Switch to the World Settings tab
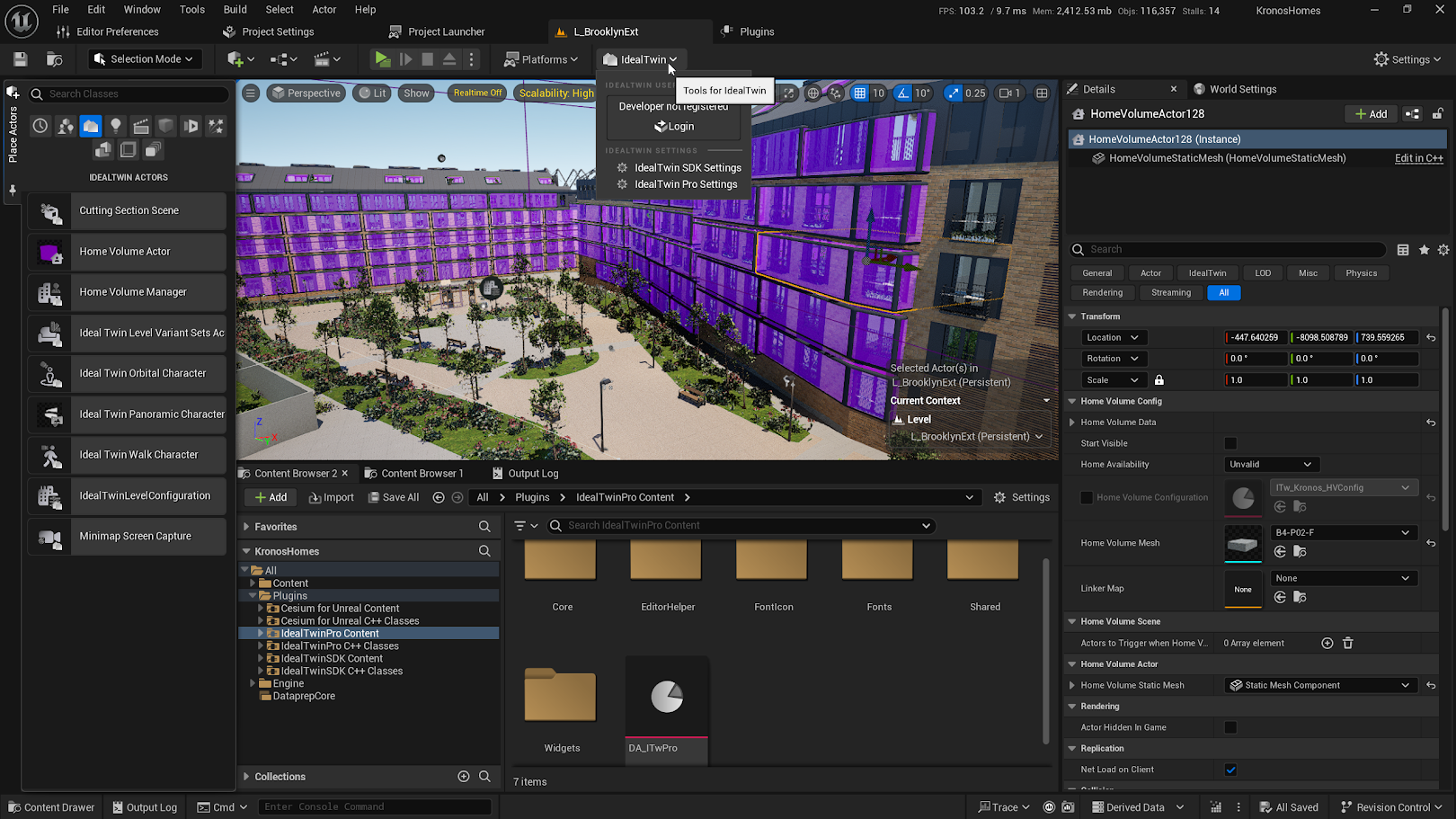This screenshot has width=1456, height=819. pos(1235,89)
